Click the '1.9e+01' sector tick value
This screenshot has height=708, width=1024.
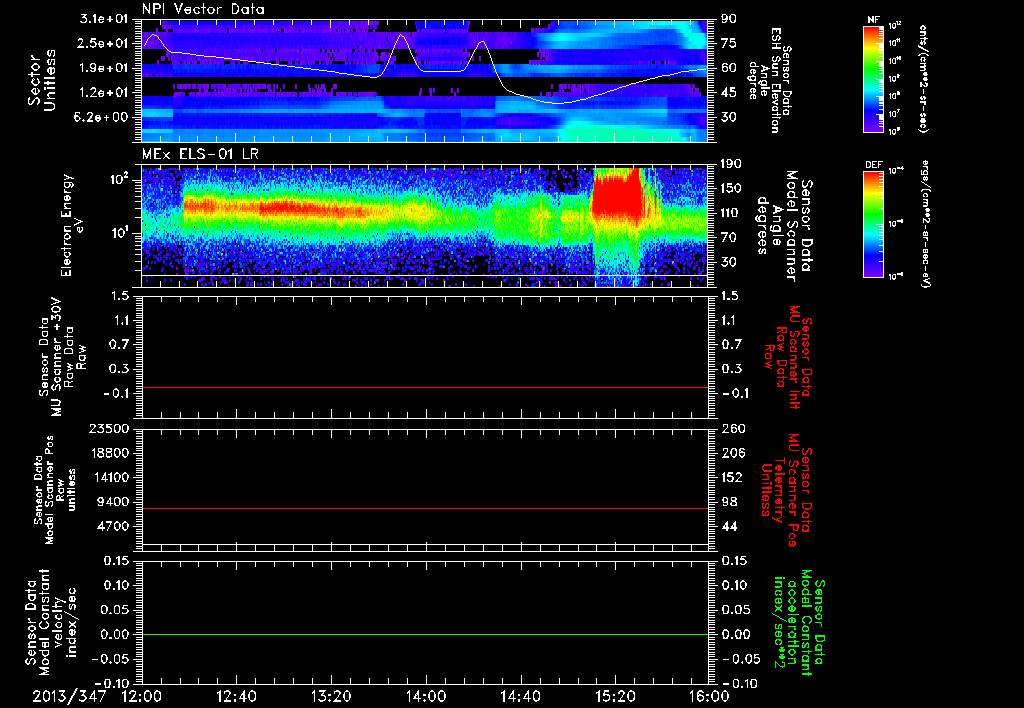[x=104, y=68]
